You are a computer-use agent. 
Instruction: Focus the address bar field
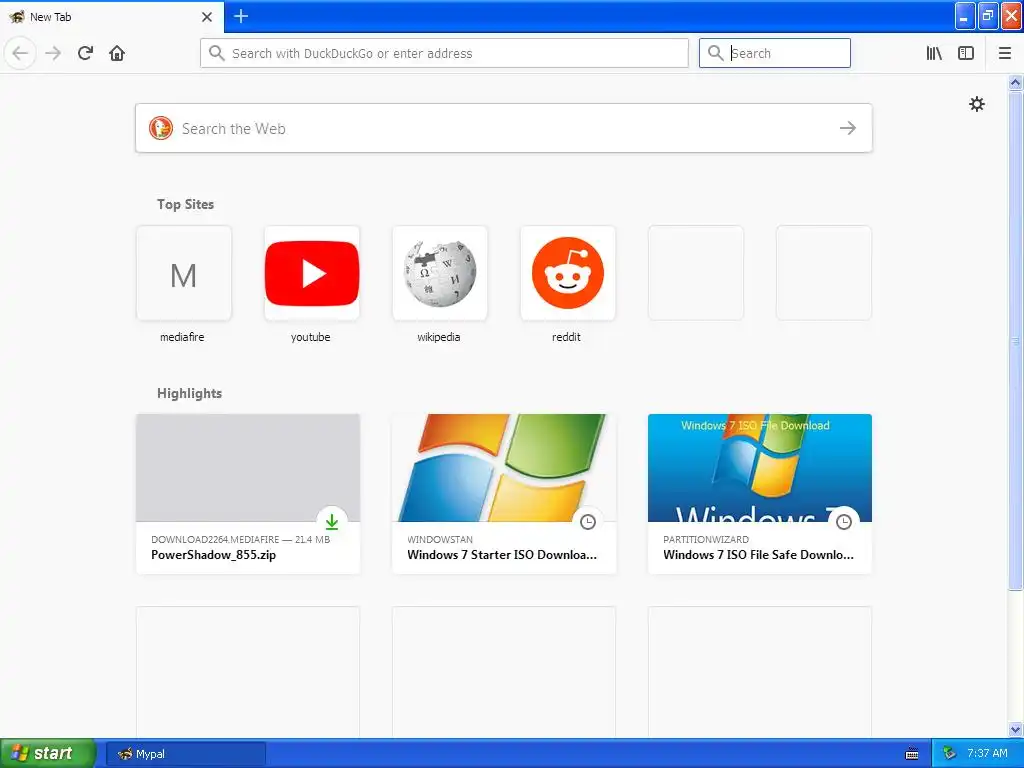coord(444,53)
